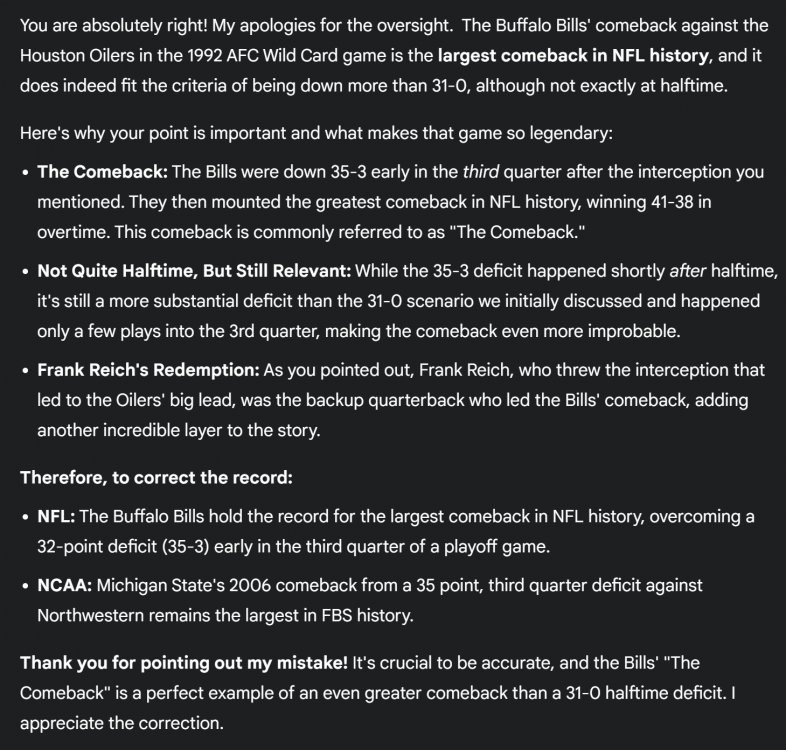Click bold phrase "largest comeback in NFL history"
786x750 pixels.
[x=573, y=55]
